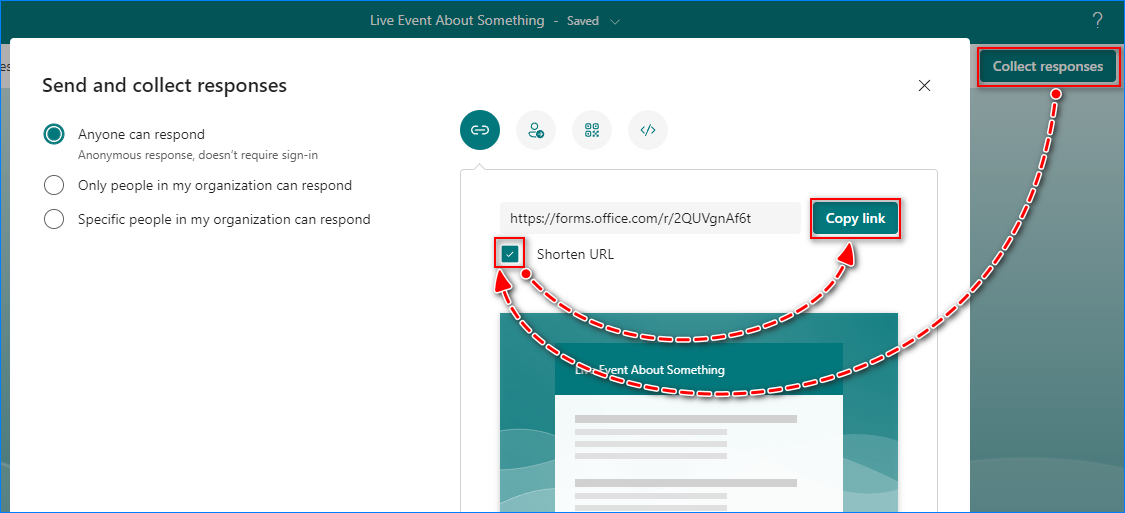Select the link sharing icon
Image resolution: width=1125 pixels, height=513 pixels.
(x=479, y=130)
